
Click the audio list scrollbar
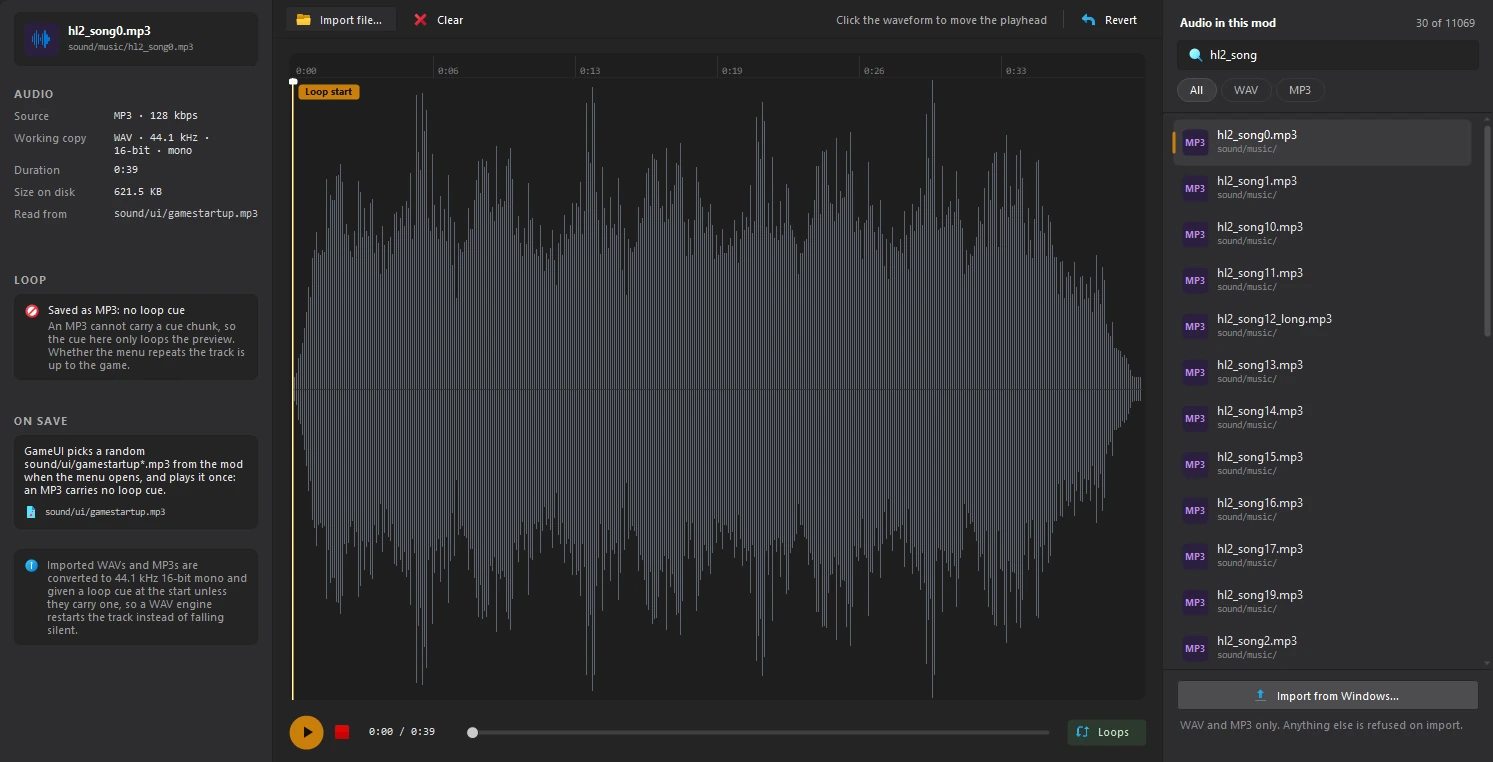pos(1487,230)
